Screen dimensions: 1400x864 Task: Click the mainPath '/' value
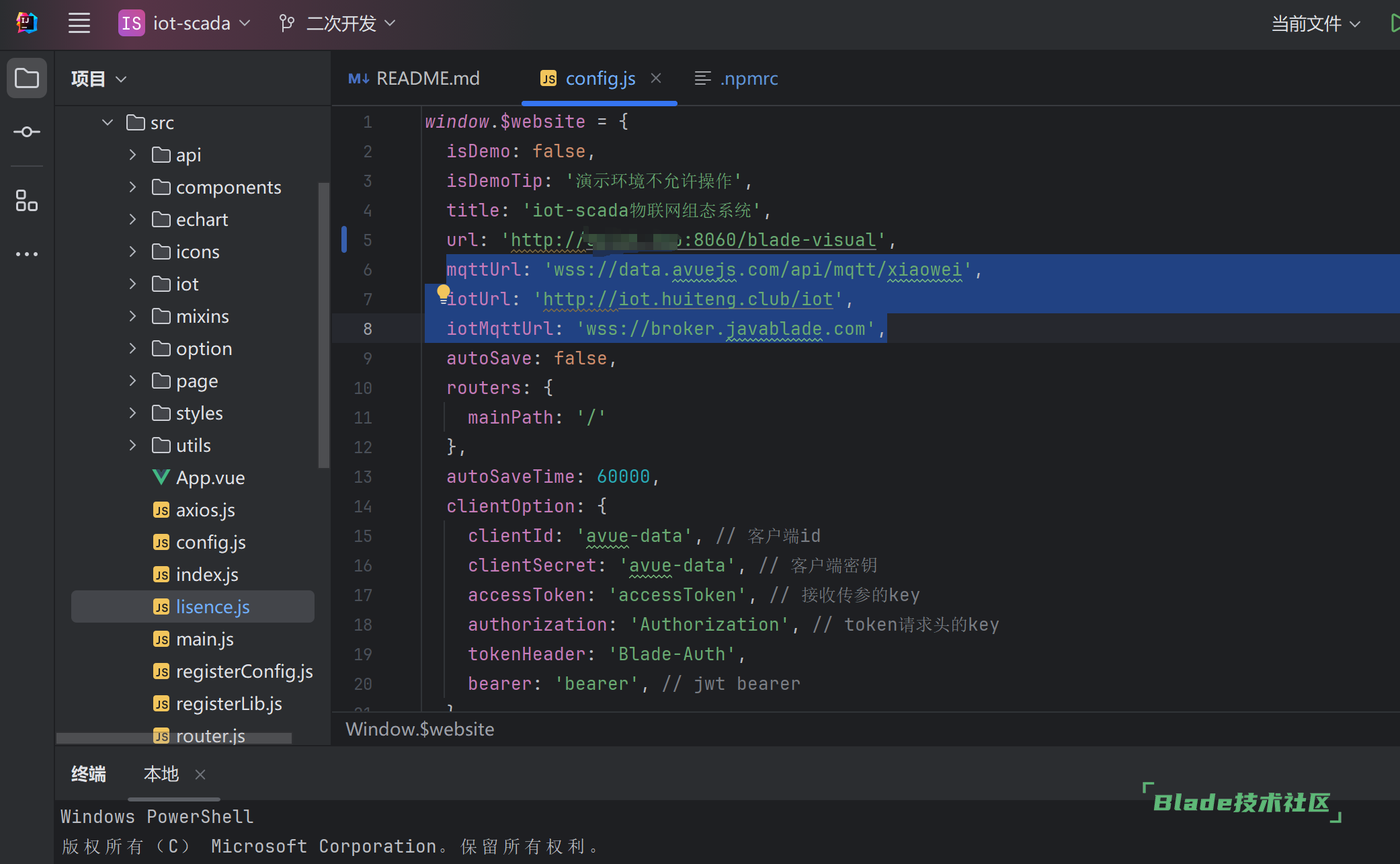point(591,418)
